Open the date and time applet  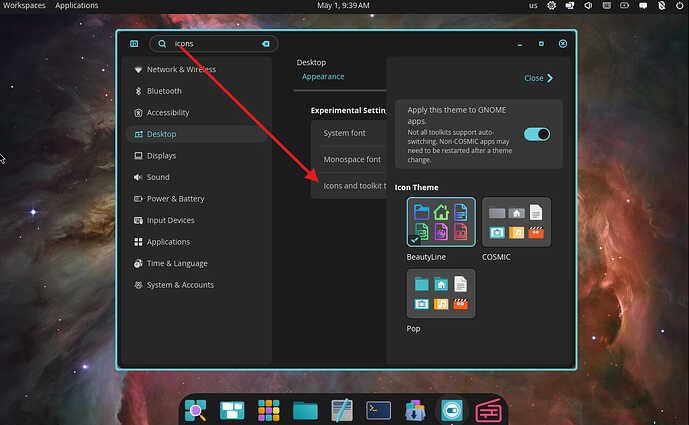coord(343,5)
